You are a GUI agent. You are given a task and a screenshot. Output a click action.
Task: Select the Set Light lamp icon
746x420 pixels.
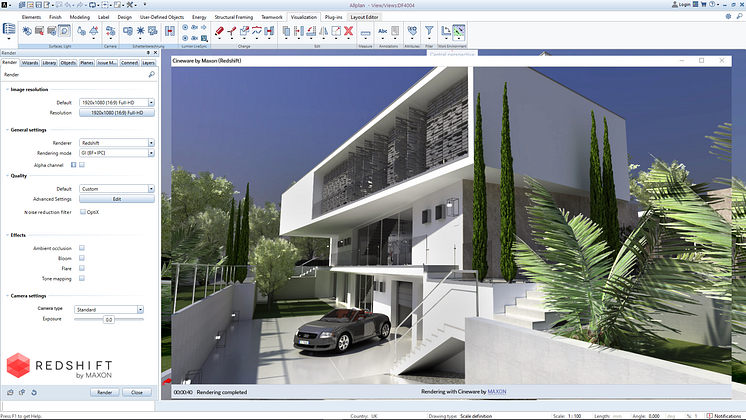(94, 31)
